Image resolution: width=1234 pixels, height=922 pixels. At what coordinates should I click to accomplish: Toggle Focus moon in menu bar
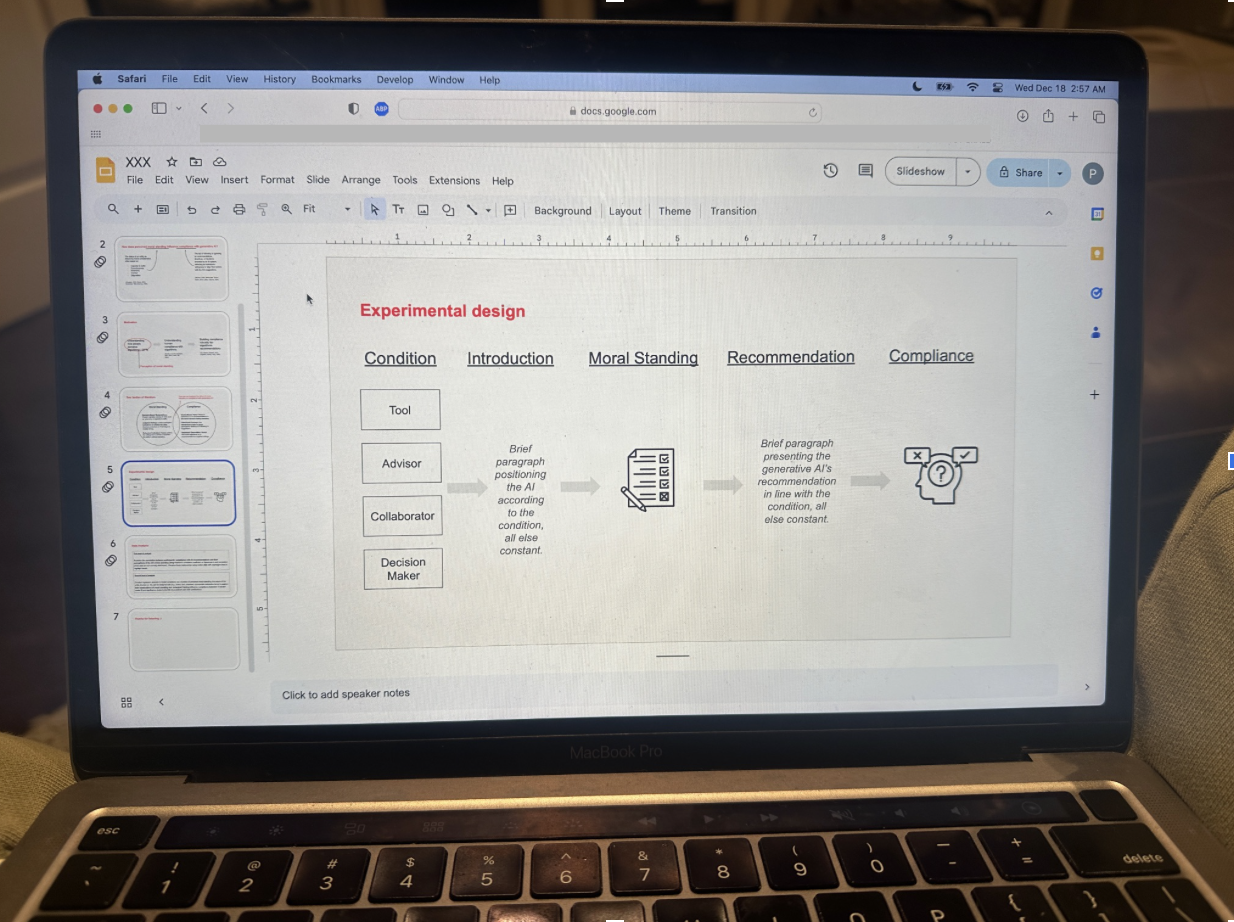917,87
